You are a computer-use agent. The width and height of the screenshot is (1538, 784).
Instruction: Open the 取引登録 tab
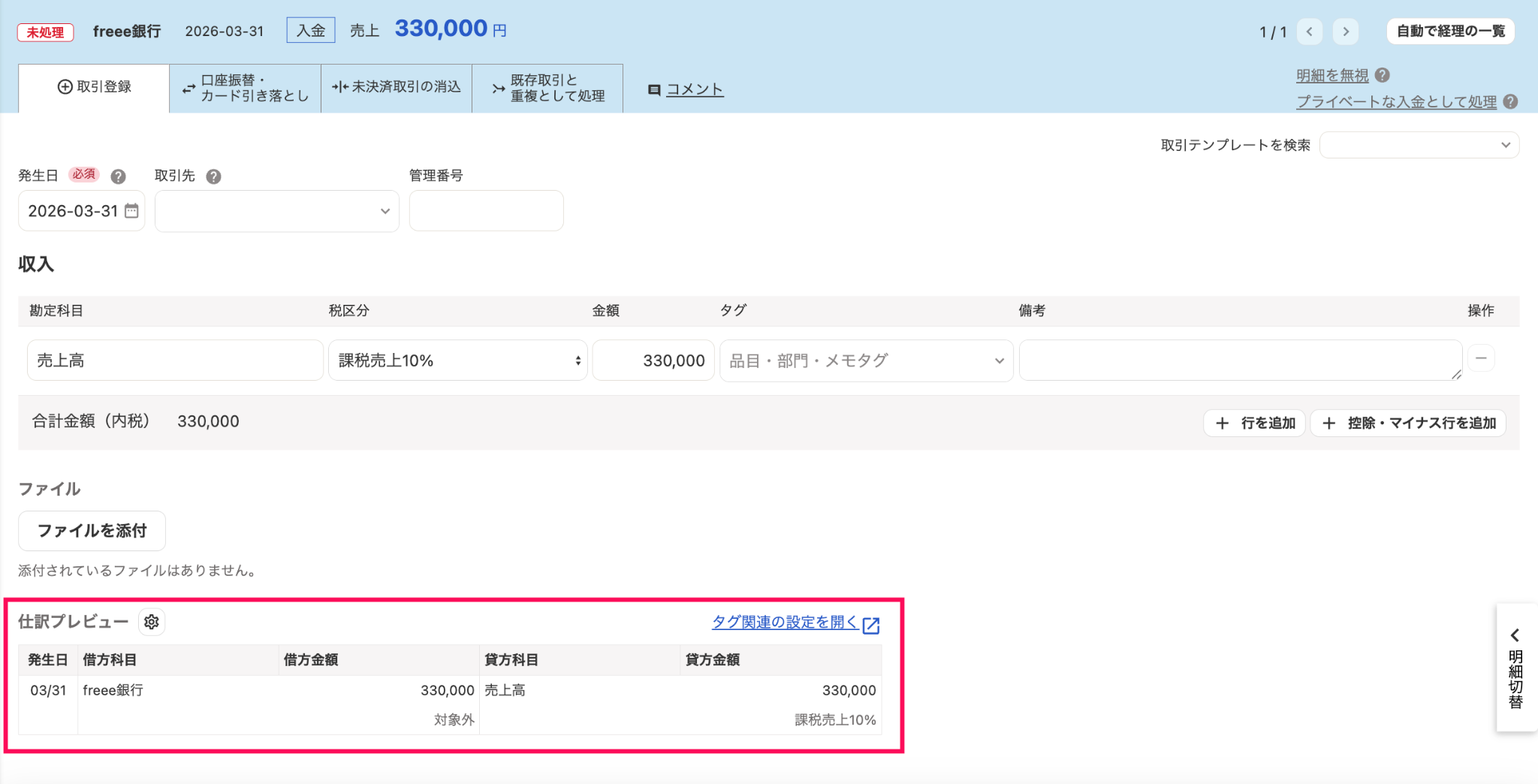pyautogui.click(x=94, y=88)
